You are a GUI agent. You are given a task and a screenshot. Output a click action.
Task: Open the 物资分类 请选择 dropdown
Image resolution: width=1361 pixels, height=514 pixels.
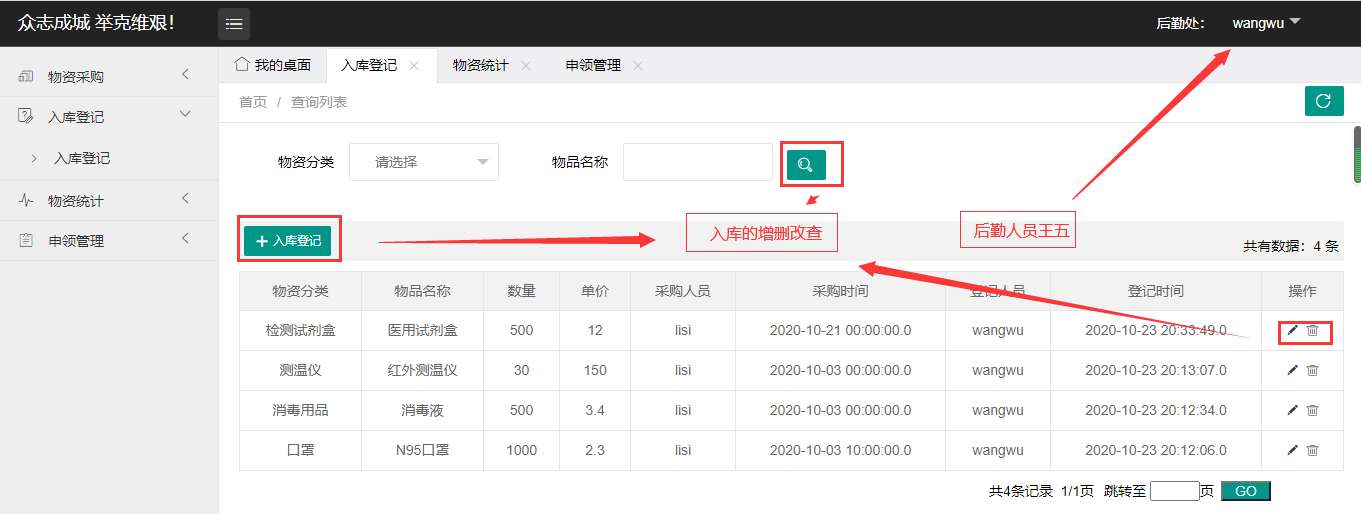point(424,162)
